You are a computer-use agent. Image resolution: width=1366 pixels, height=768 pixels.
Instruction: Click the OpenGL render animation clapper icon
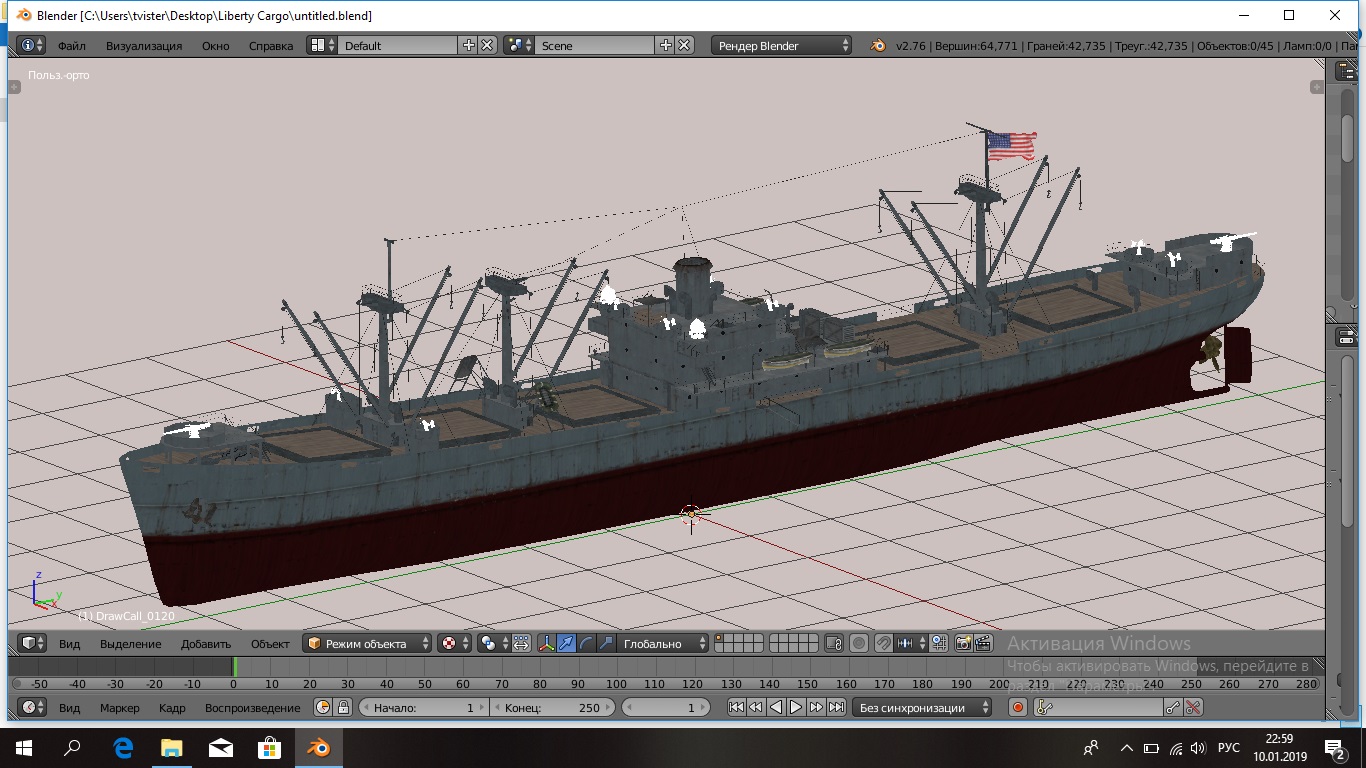pyautogui.click(x=984, y=643)
